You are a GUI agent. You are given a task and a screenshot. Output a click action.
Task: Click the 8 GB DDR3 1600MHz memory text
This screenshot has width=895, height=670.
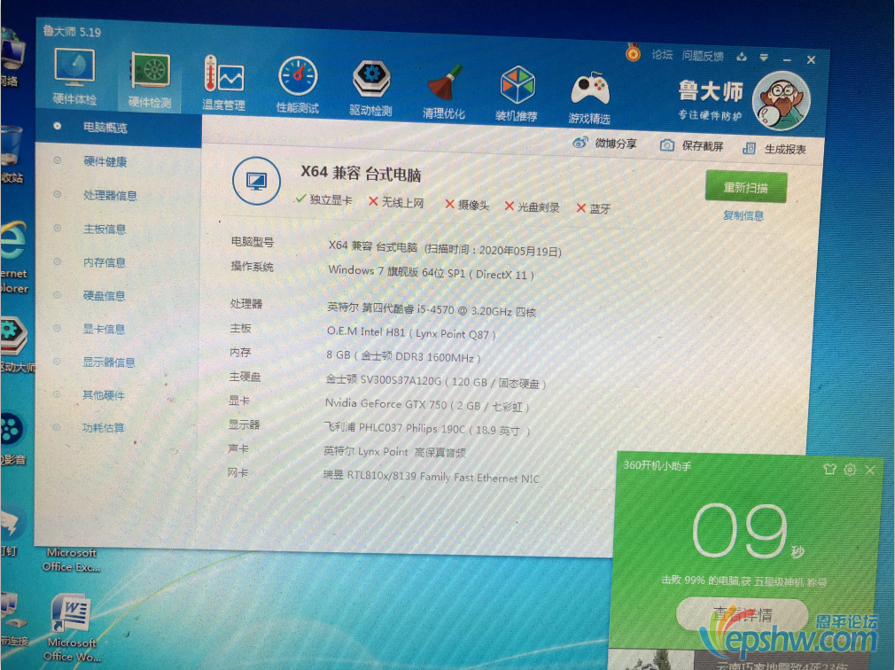click(404, 357)
